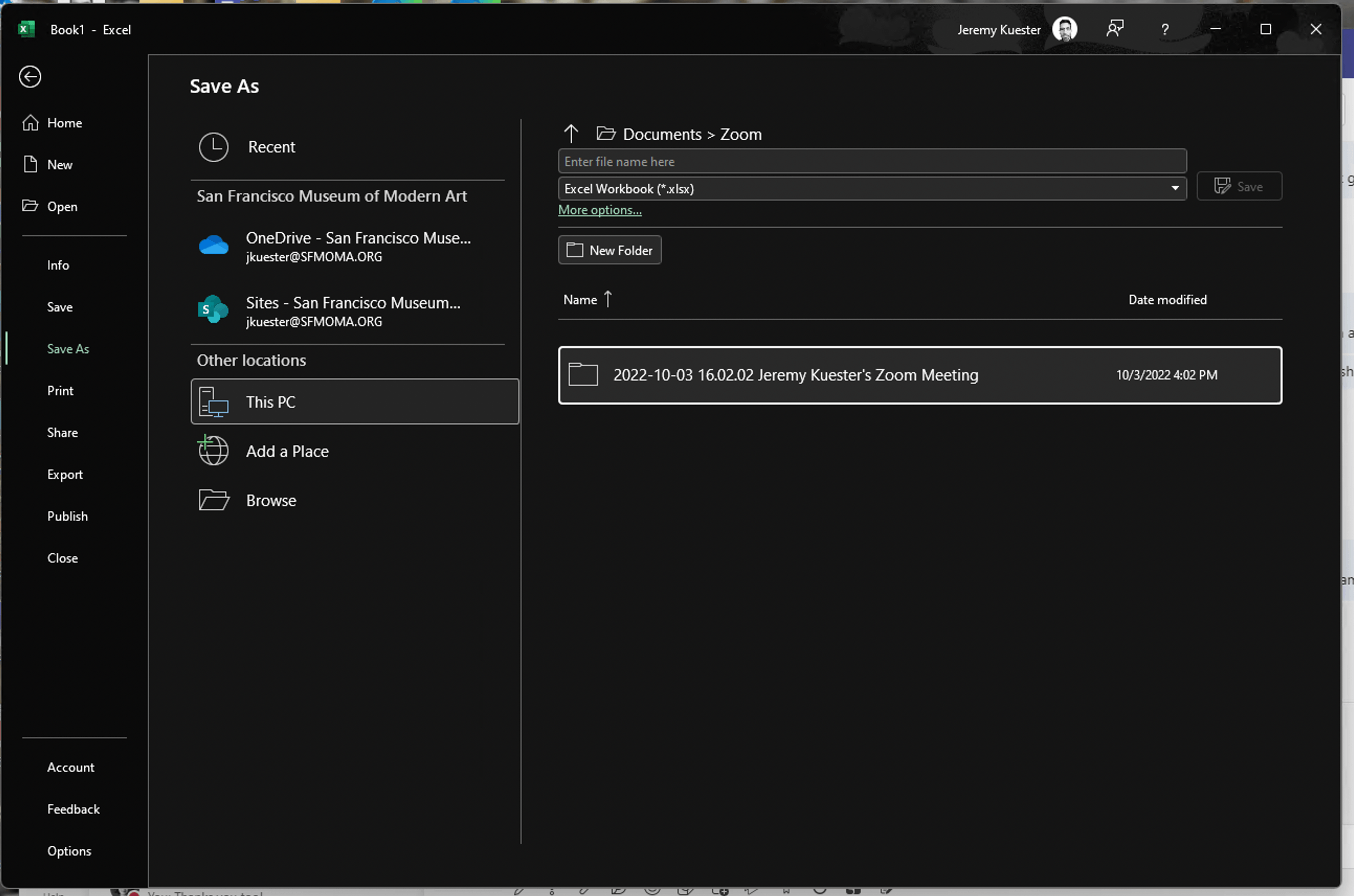Open the Export menu item

tap(64, 474)
